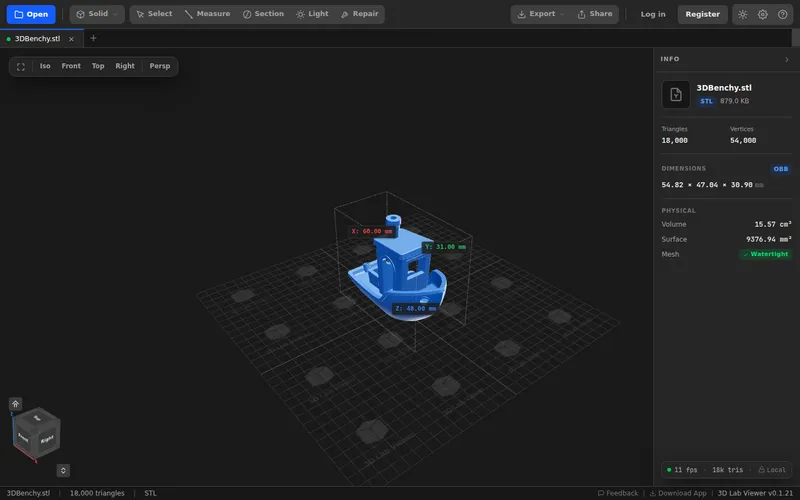Click the X: 60.00 mm dimension label
The image size is (800, 500).
coord(372,232)
